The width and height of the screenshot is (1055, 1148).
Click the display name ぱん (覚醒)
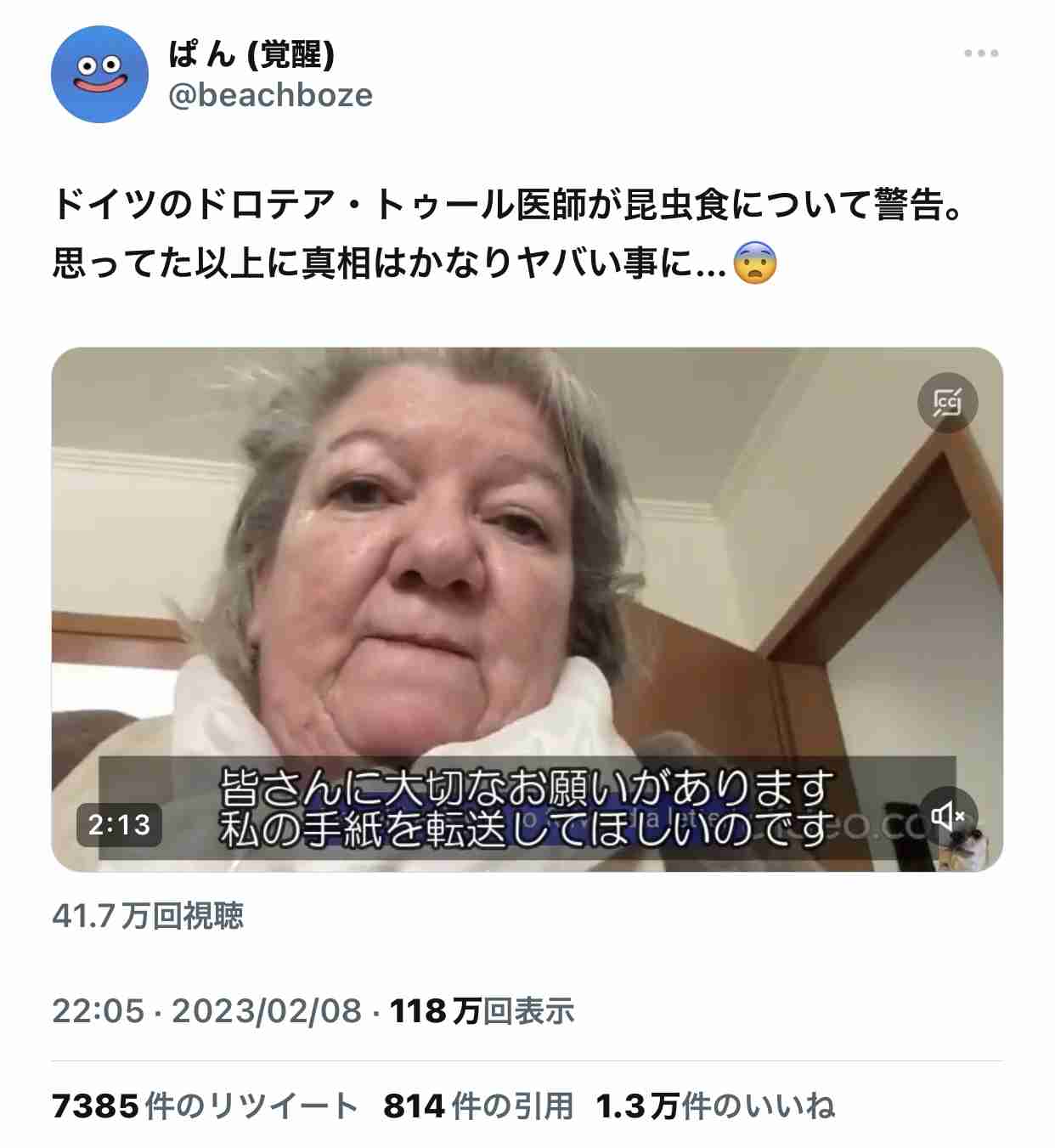click(251, 54)
